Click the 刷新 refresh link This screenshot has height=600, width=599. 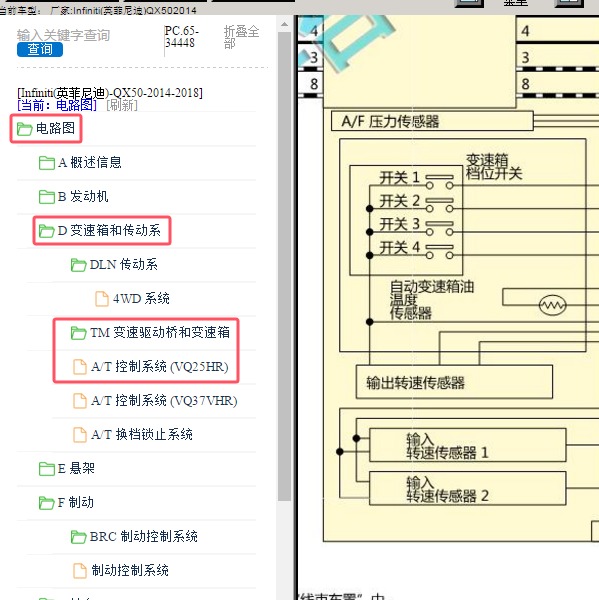122,105
